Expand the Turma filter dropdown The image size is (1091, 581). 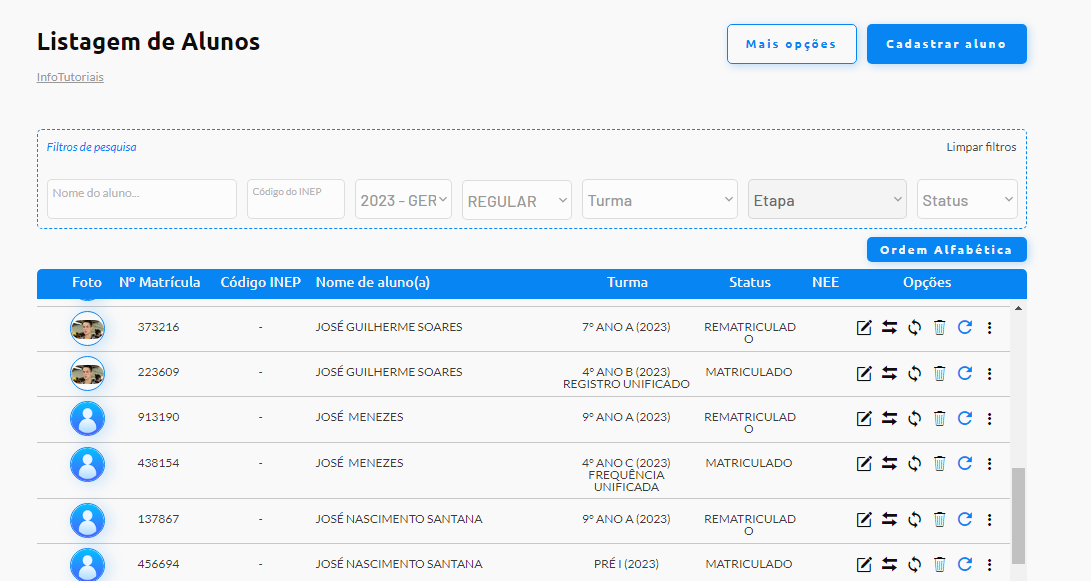tap(660, 200)
